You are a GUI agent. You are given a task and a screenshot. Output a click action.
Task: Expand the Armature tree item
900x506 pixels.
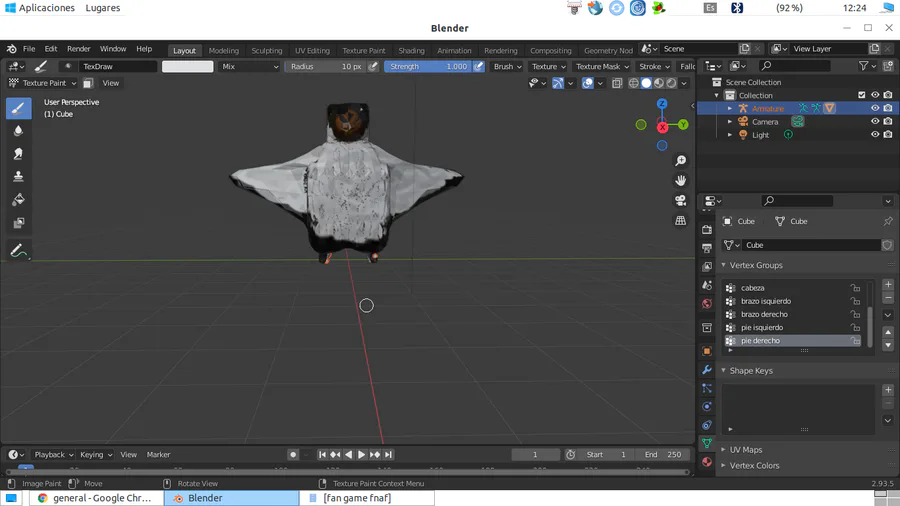click(730, 108)
